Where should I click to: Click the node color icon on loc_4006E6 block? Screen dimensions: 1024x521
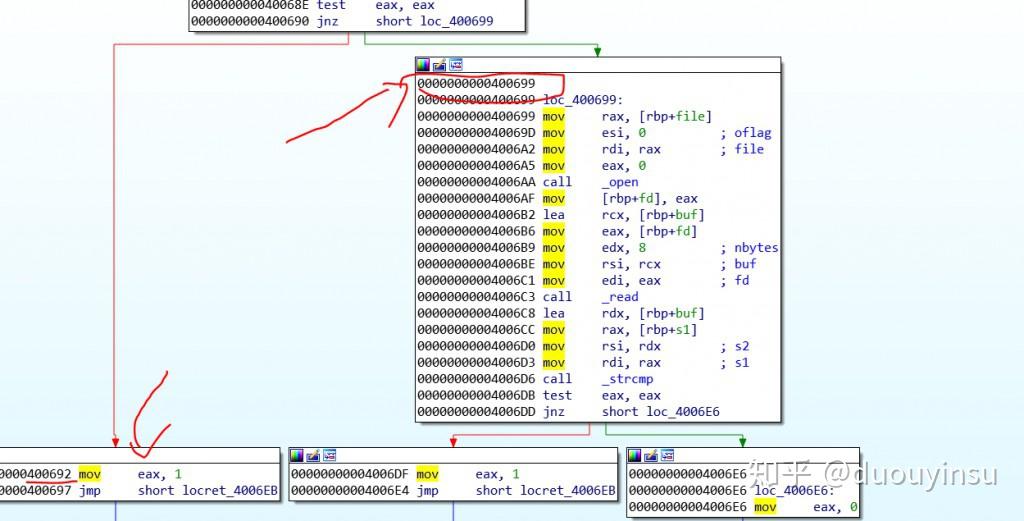634,455
